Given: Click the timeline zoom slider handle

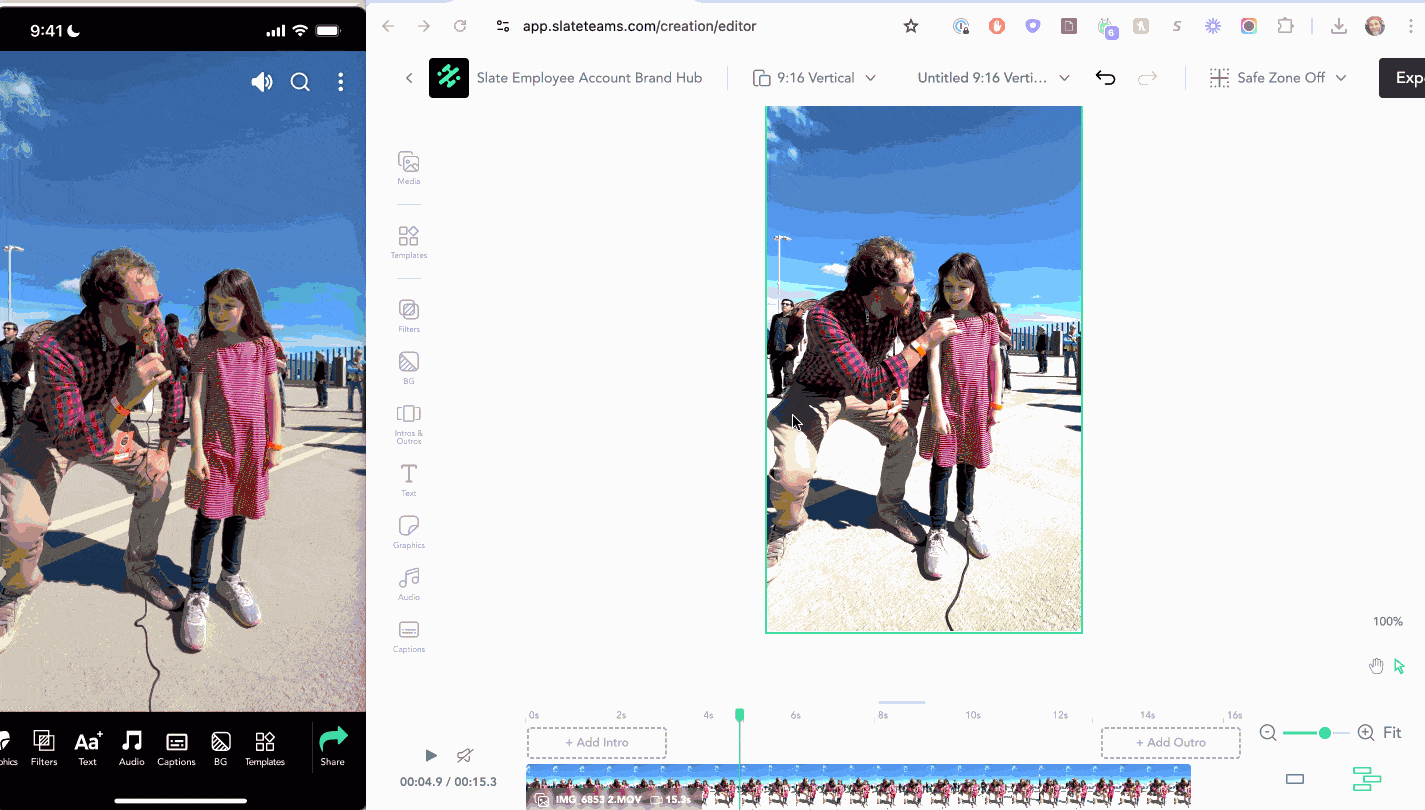Looking at the screenshot, I should coord(1325,733).
